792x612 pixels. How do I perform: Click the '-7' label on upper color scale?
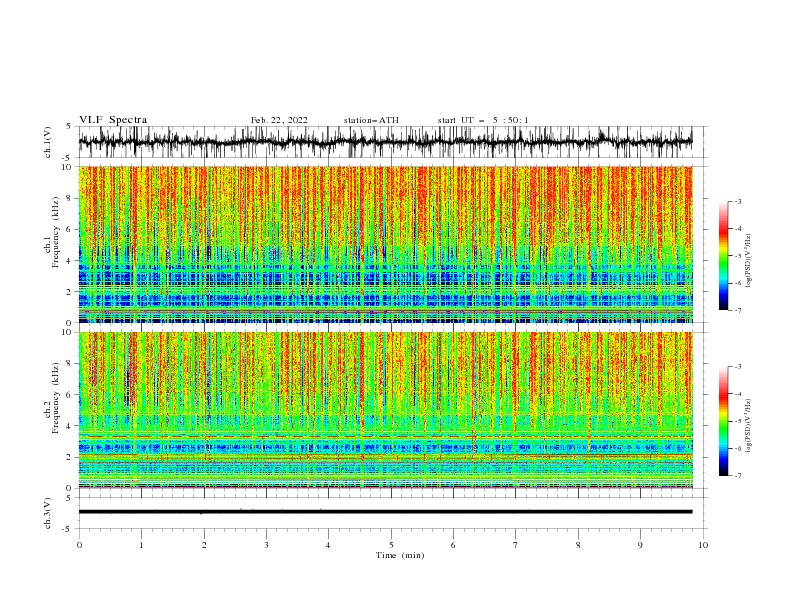[x=738, y=310]
